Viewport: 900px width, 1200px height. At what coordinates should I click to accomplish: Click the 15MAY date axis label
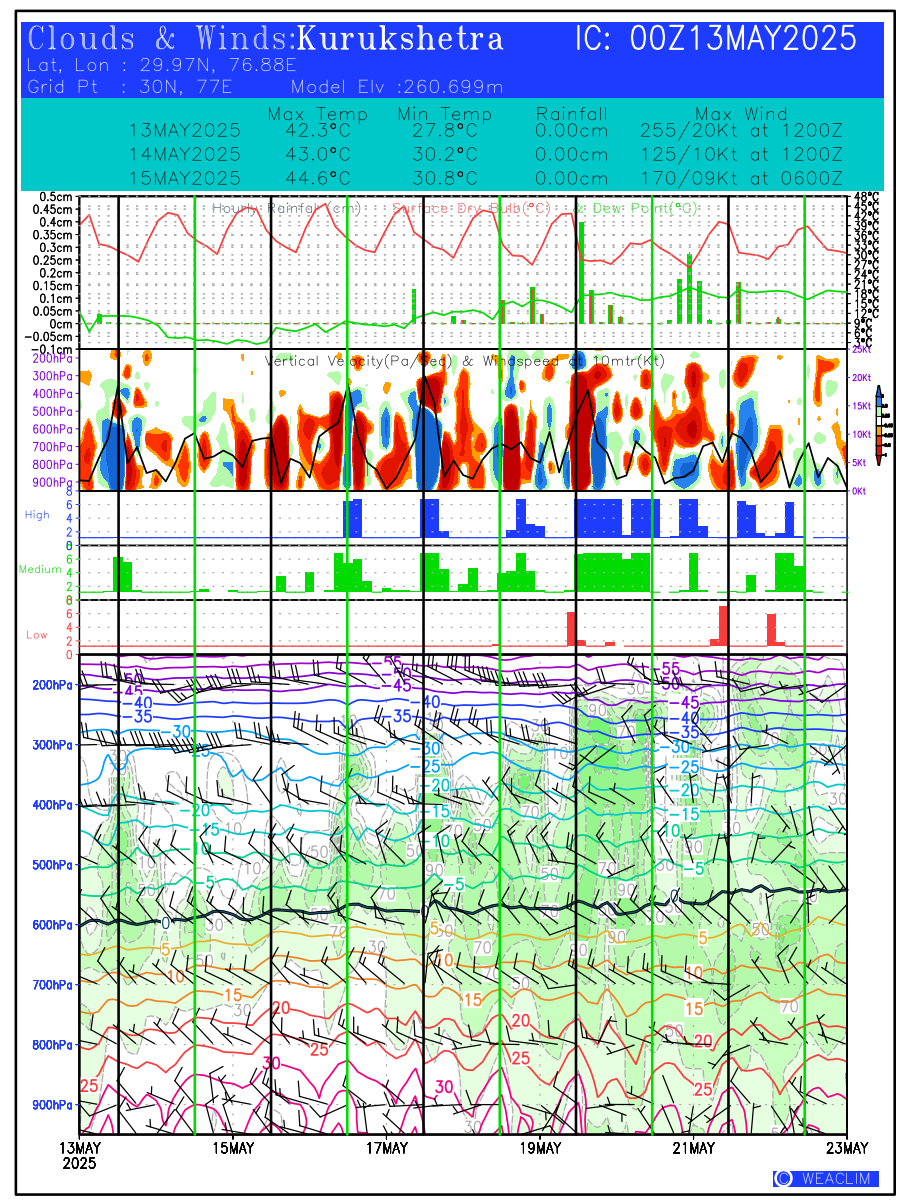[233, 1147]
